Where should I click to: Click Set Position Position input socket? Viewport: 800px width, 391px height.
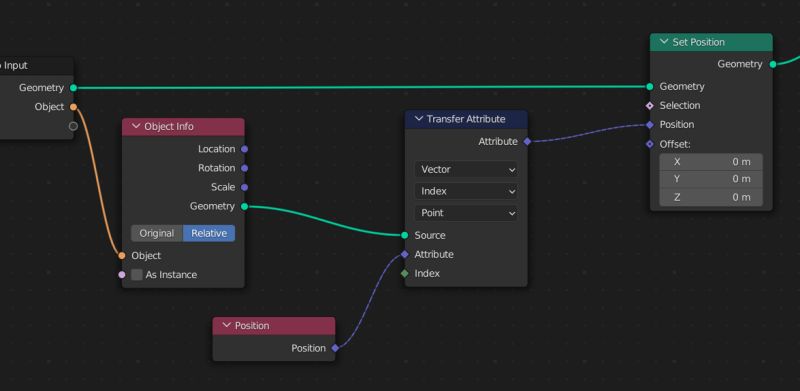pyautogui.click(x=649, y=125)
